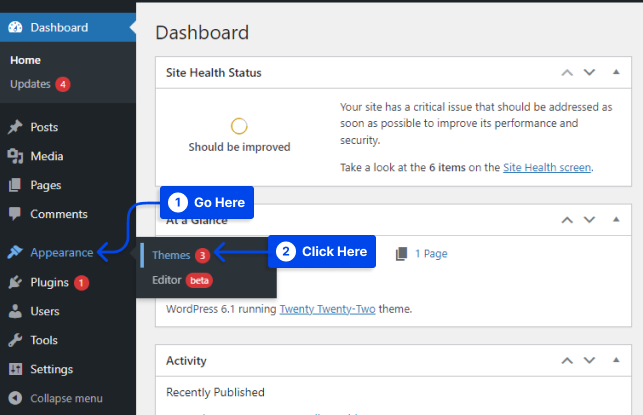Click the page icon beside 1 Page
643x415 pixels.
coord(401,254)
